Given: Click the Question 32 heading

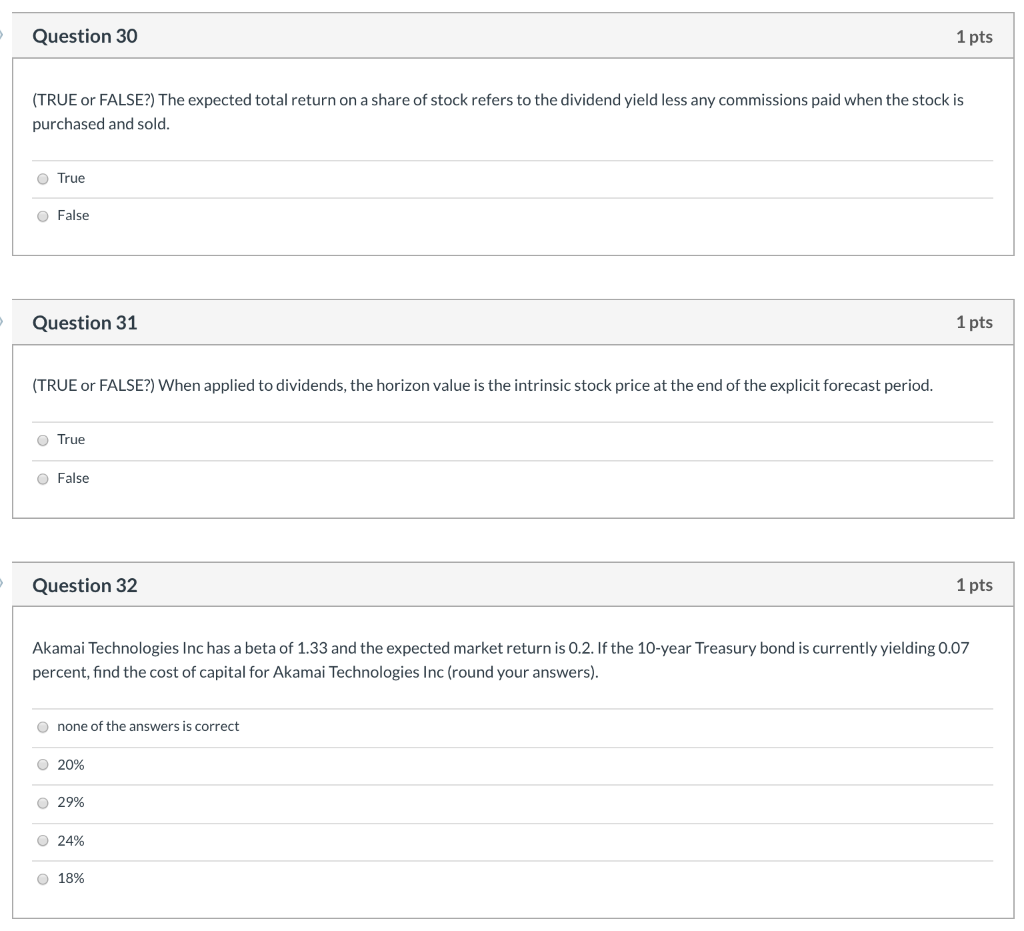Looking at the screenshot, I should point(85,586).
